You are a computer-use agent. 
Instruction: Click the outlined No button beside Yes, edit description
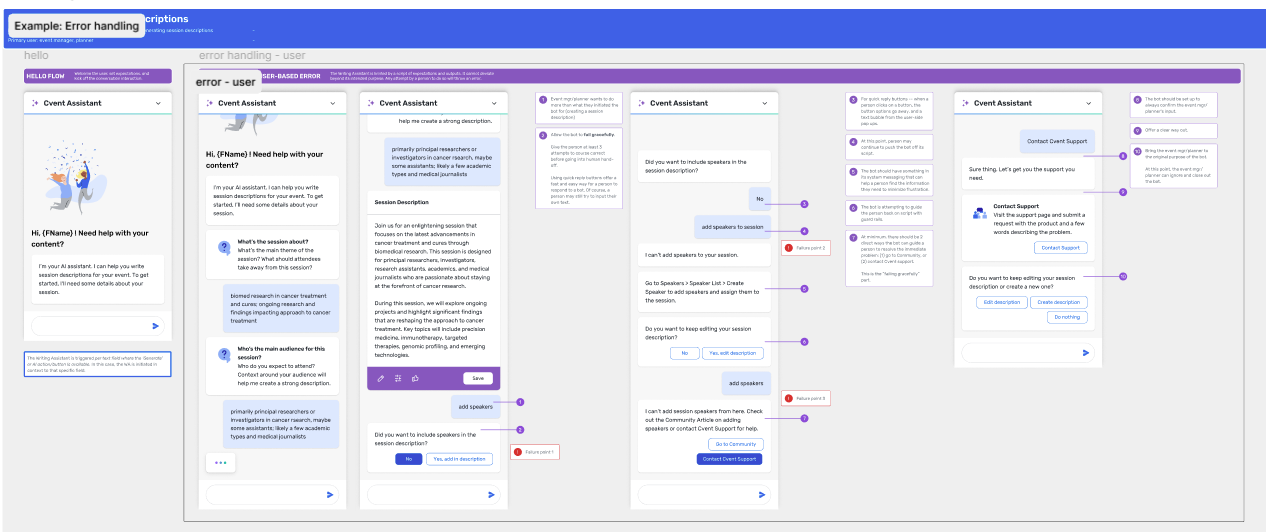coord(684,353)
